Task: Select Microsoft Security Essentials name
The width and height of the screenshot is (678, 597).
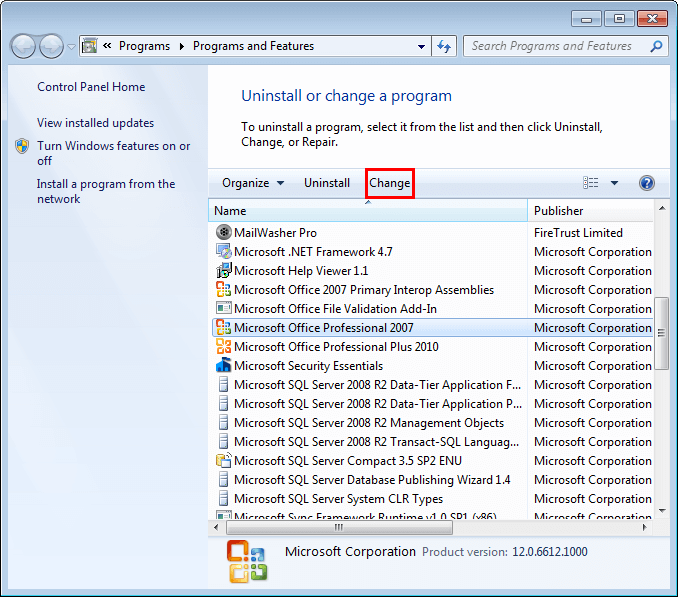Action: [x=309, y=366]
